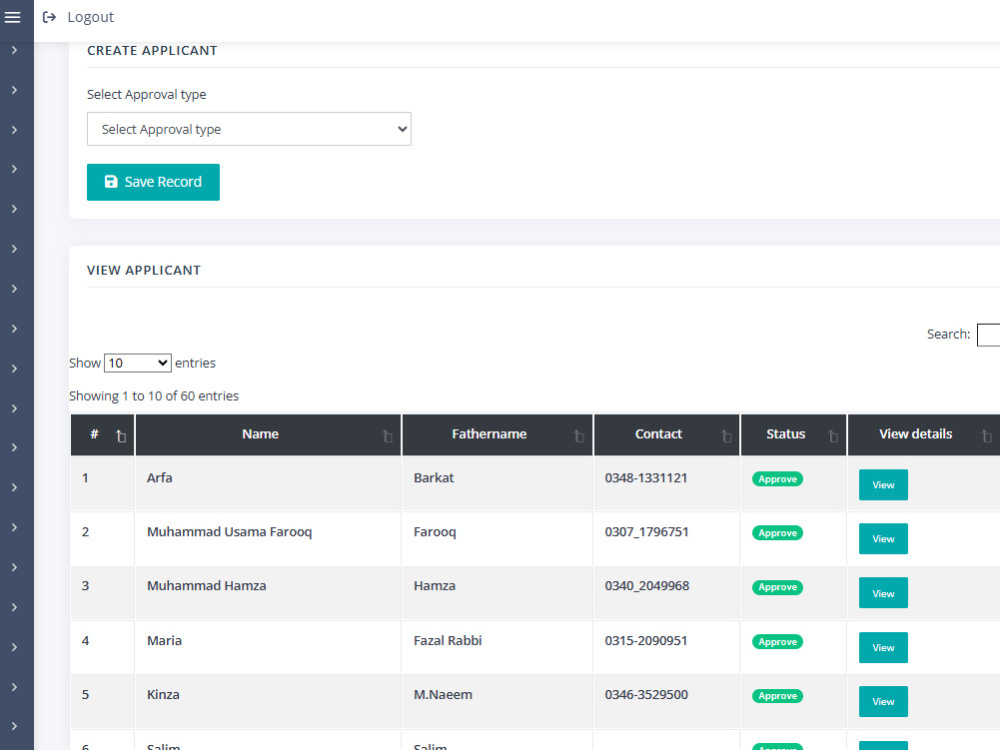Viewport: 1000px width, 750px height.
Task: Click the Name column sort icon
Action: point(387,436)
